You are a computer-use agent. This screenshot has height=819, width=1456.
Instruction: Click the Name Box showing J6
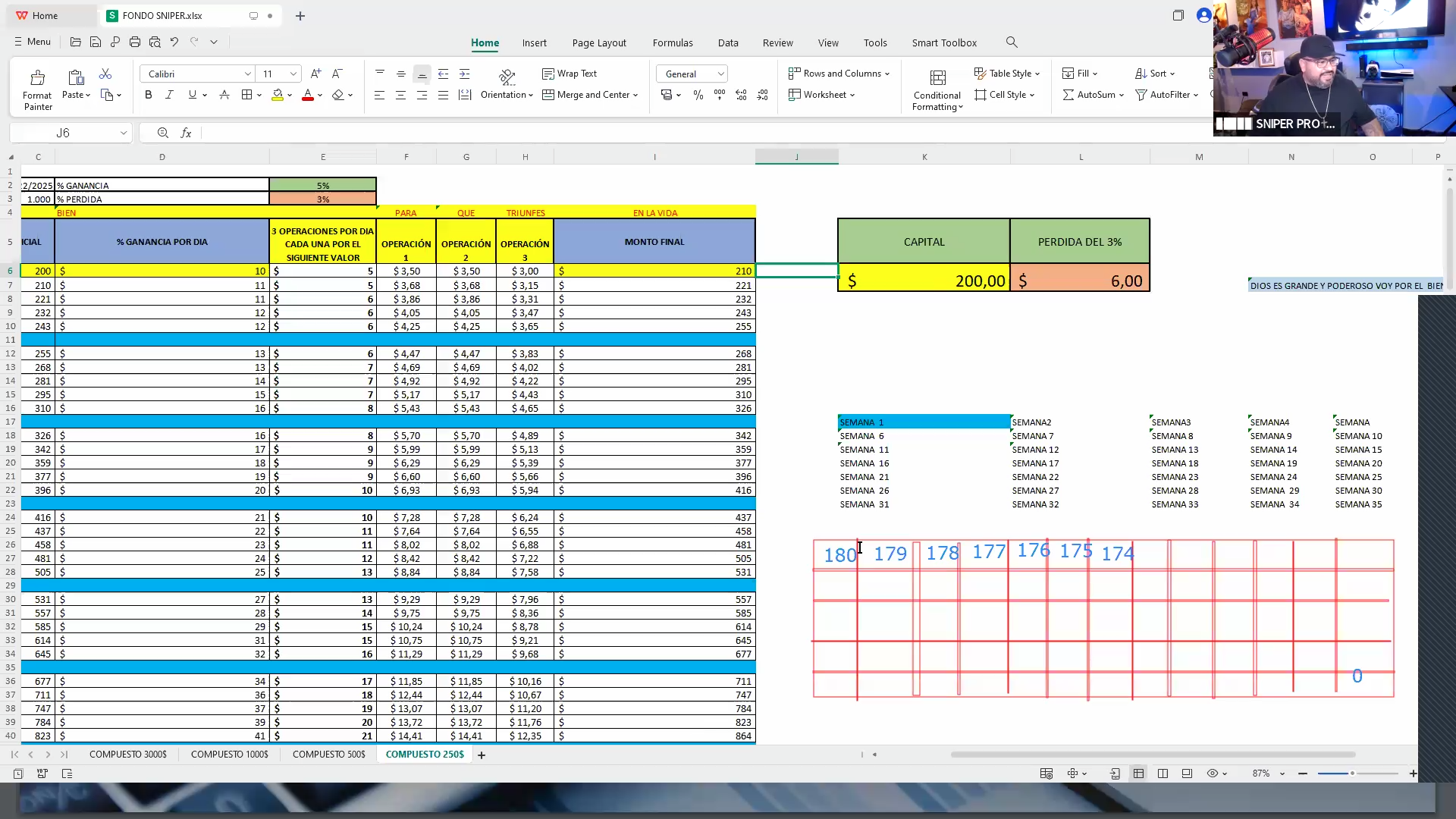[x=63, y=133]
